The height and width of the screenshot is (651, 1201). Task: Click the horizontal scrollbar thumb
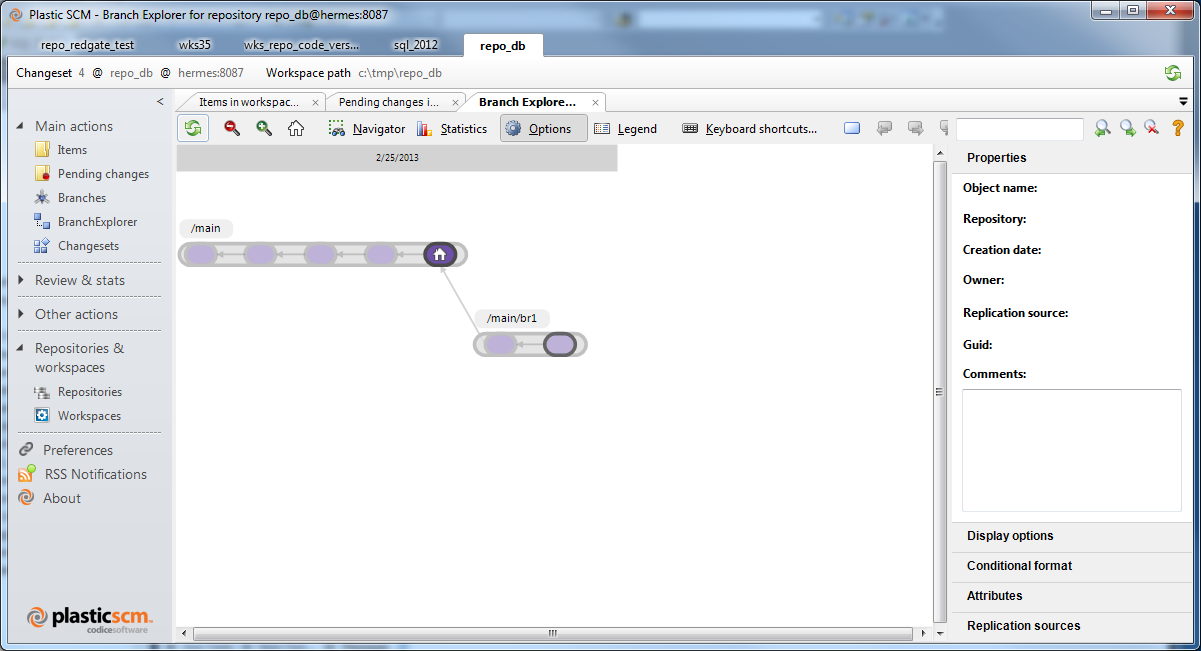553,634
